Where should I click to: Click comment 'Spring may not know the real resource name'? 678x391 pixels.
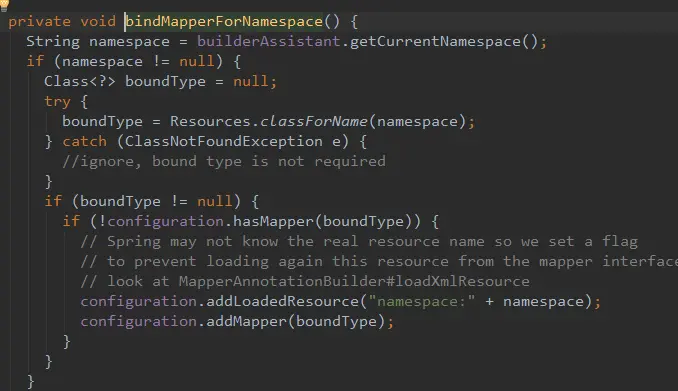coord(359,241)
